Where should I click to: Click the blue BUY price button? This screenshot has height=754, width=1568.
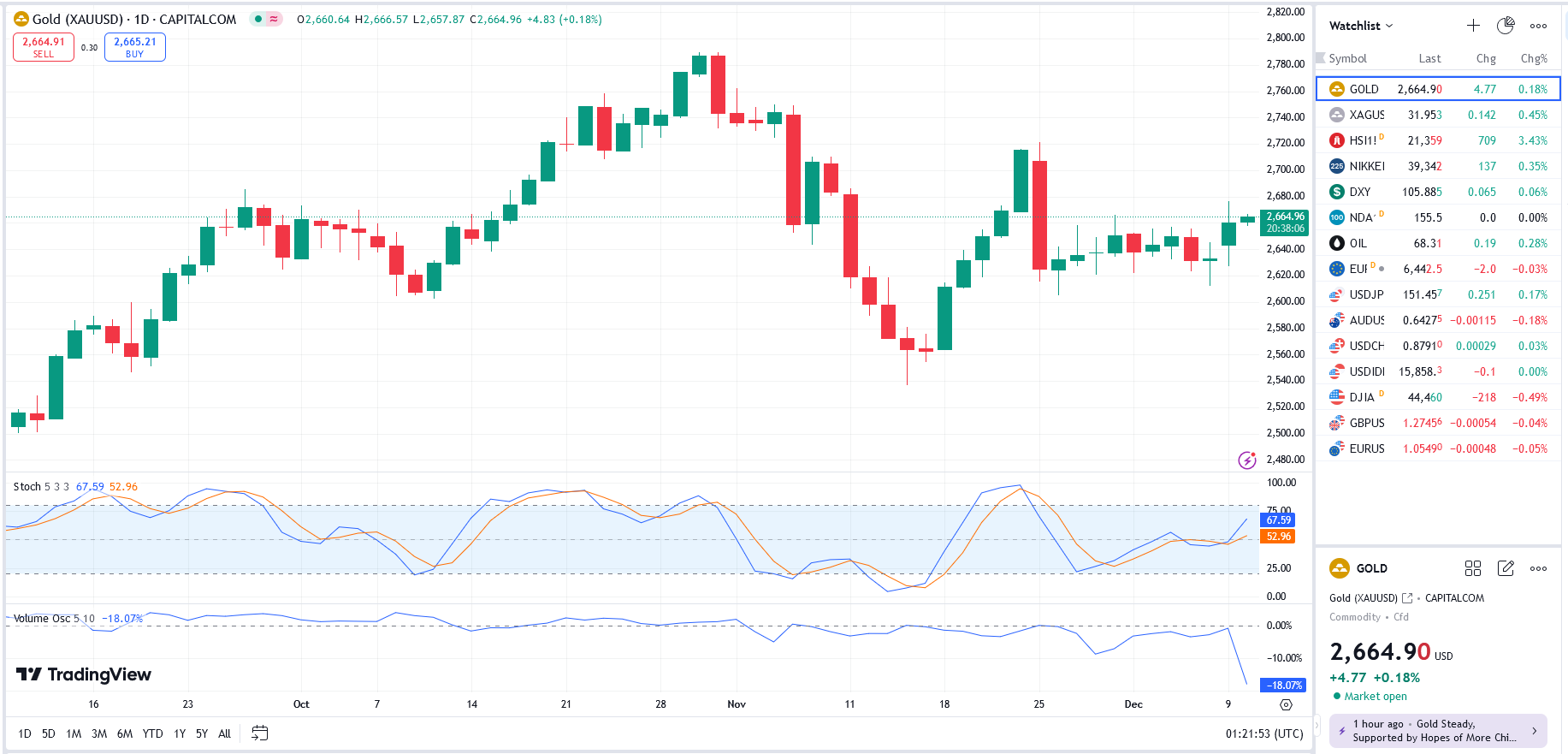coord(135,47)
